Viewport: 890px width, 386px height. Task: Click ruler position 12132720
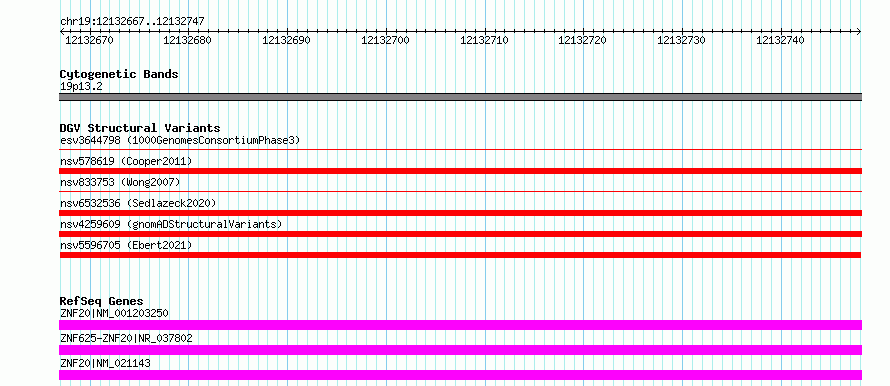pyautogui.click(x=582, y=40)
